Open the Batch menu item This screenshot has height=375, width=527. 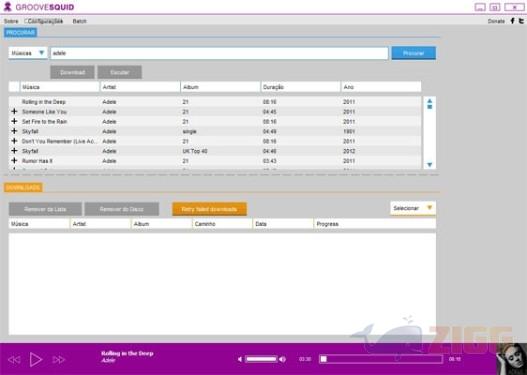80,21
